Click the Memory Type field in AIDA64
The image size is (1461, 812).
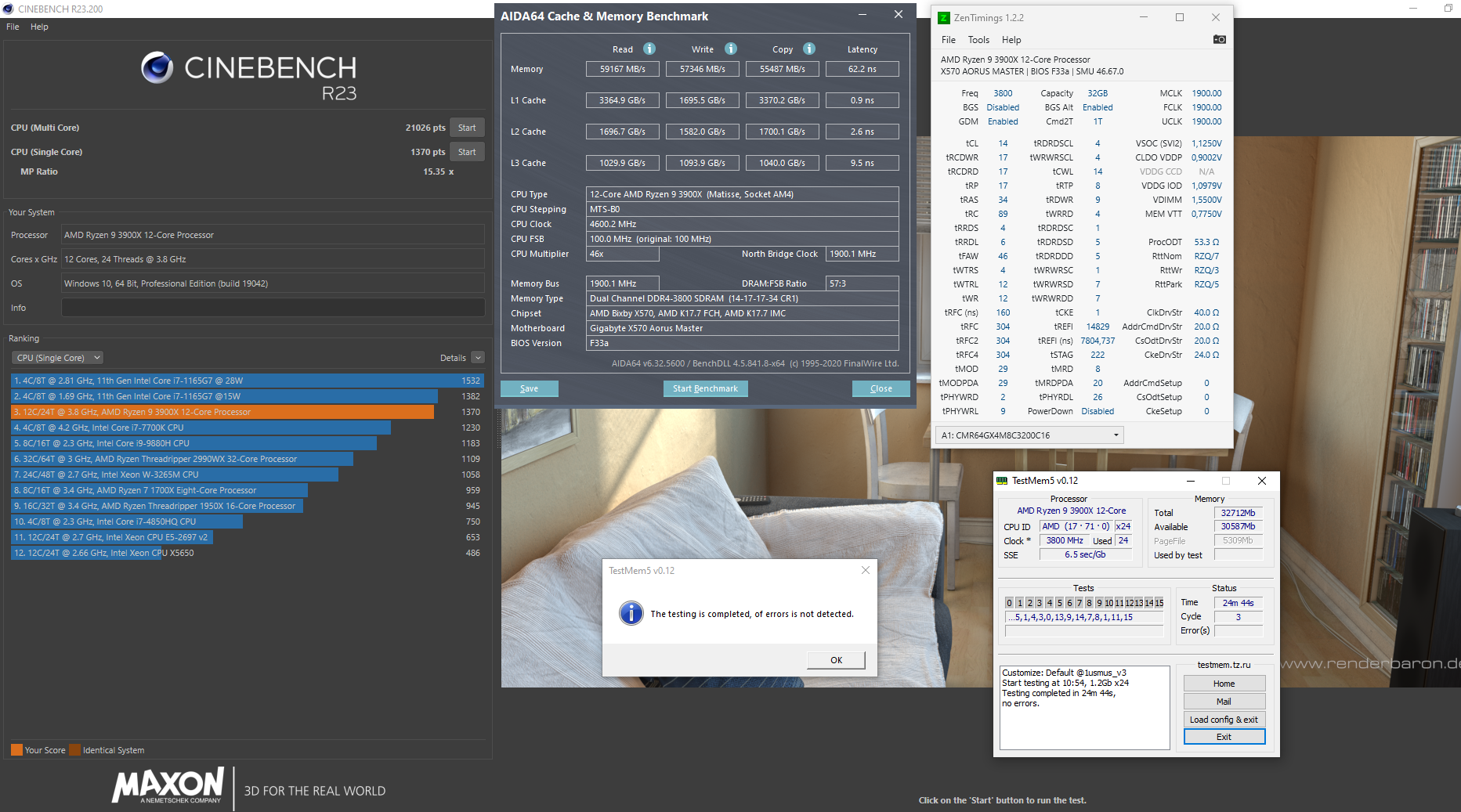click(x=743, y=298)
